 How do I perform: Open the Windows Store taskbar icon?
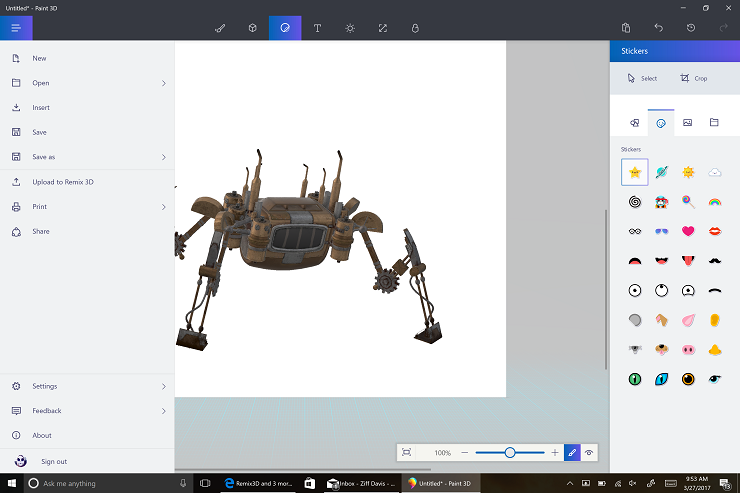pos(310,483)
